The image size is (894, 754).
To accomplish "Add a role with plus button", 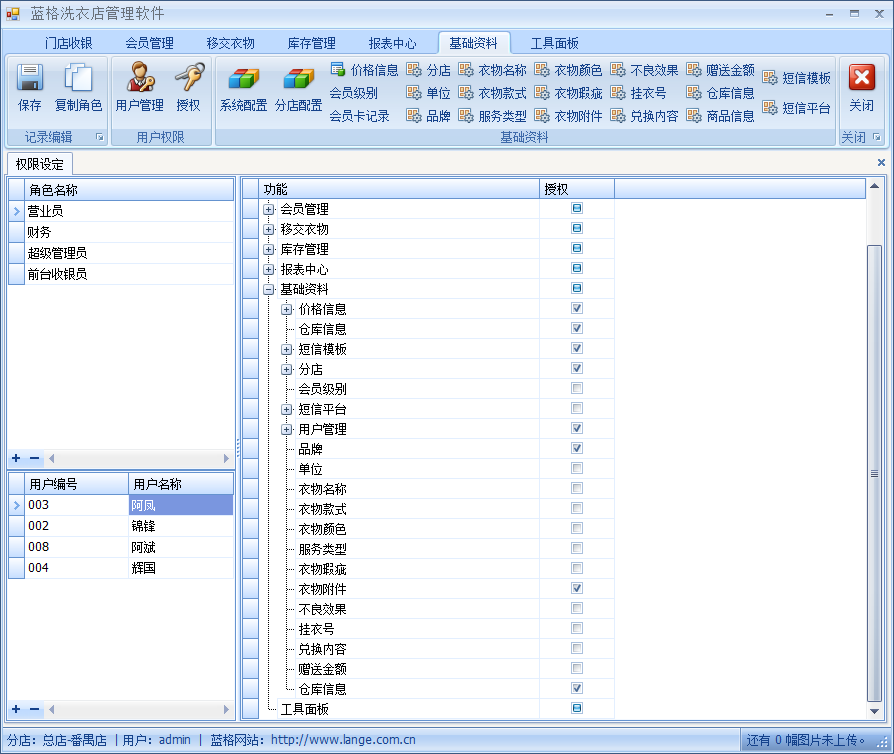I will click(x=16, y=458).
